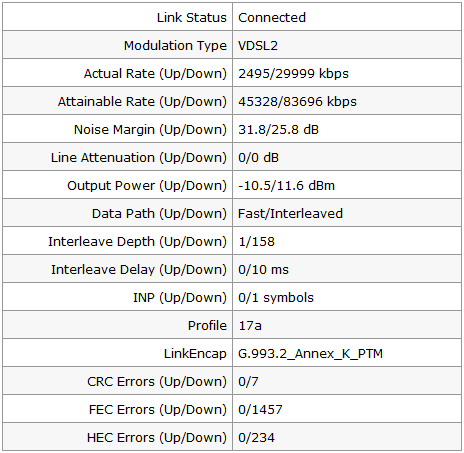Image resolution: width=464 pixels, height=453 pixels.
Task: Select the Interleave Depth 1/158 value
Action: click(x=256, y=242)
